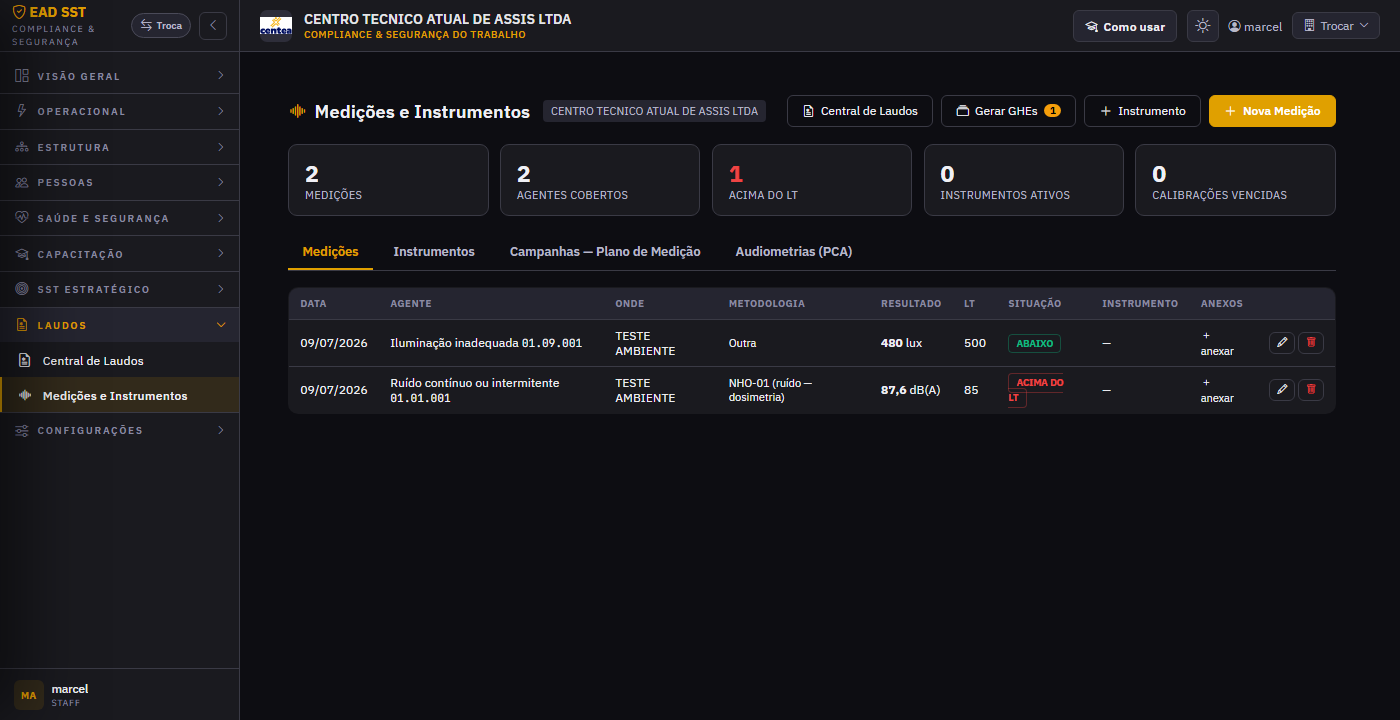
Task: Click the Configurações sliders icon
Action: click(x=22, y=430)
